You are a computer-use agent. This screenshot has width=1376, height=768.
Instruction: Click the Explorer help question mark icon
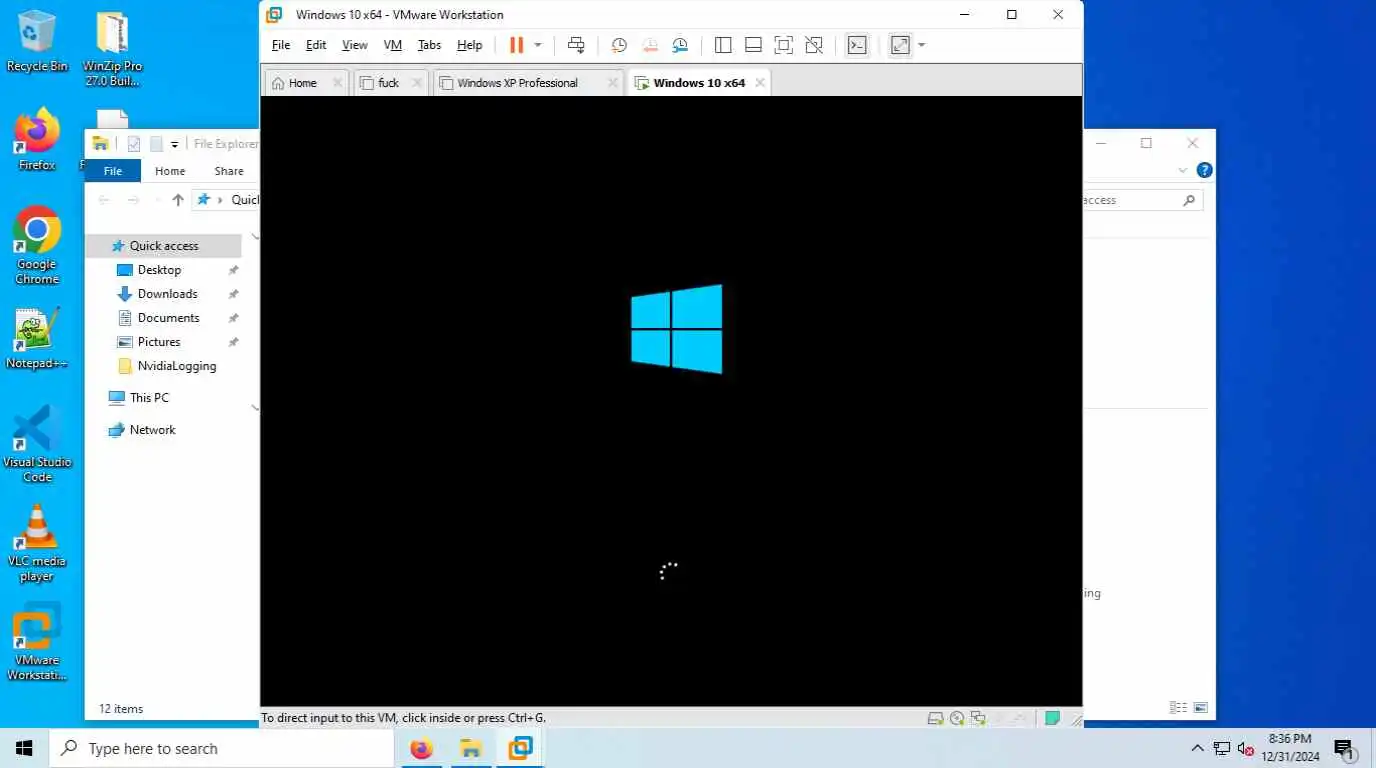point(1205,170)
